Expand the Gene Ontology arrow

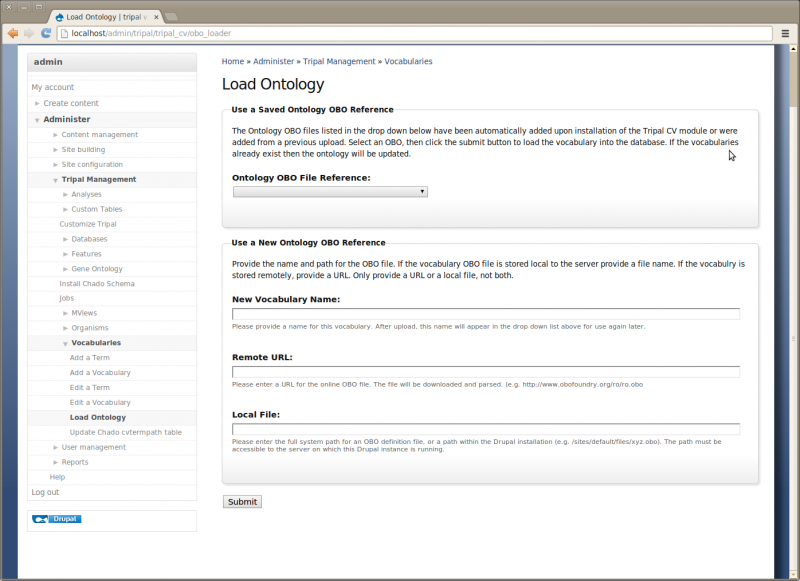coord(65,269)
